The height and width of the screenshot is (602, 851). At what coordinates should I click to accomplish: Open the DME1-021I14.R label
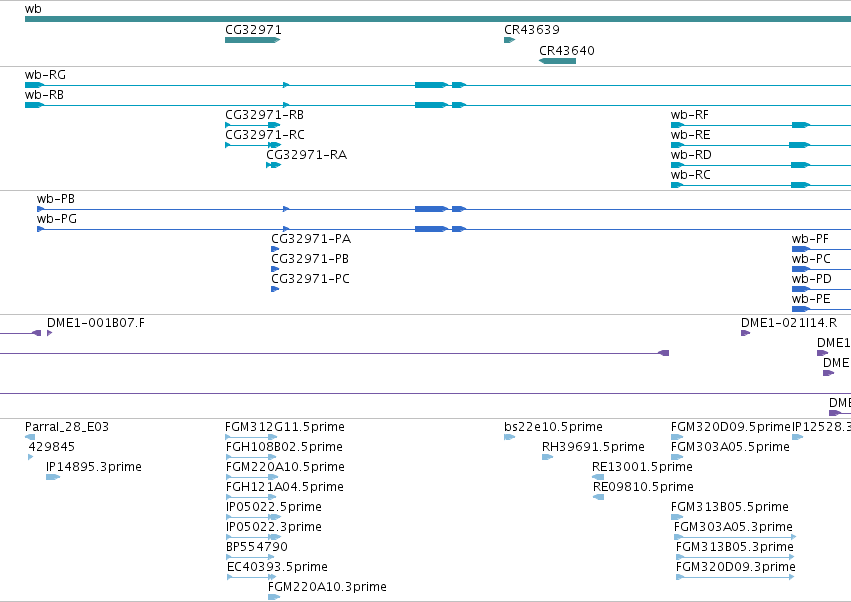pyautogui.click(x=789, y=323)
